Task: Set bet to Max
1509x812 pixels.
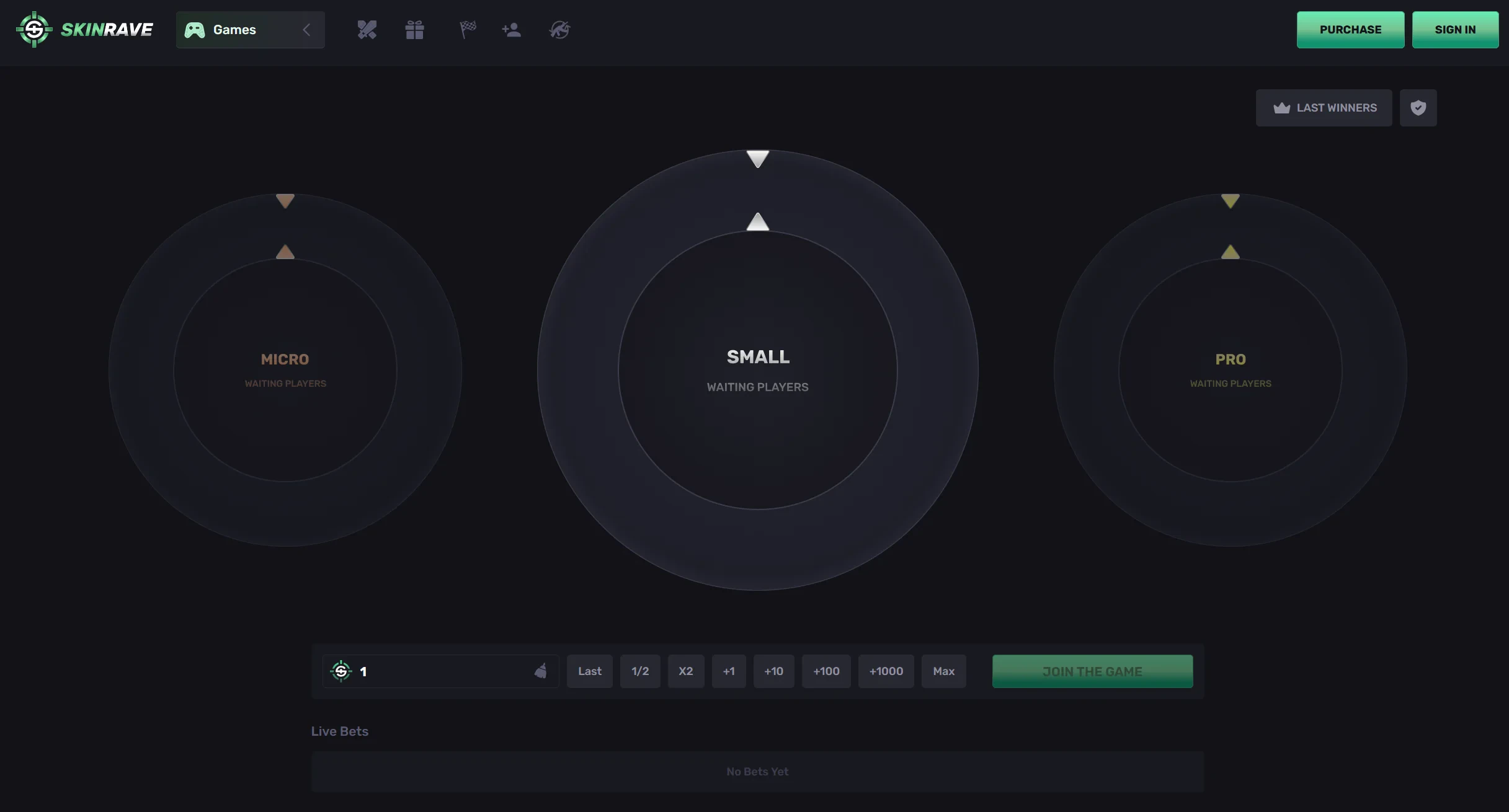Action: [943, 671]
